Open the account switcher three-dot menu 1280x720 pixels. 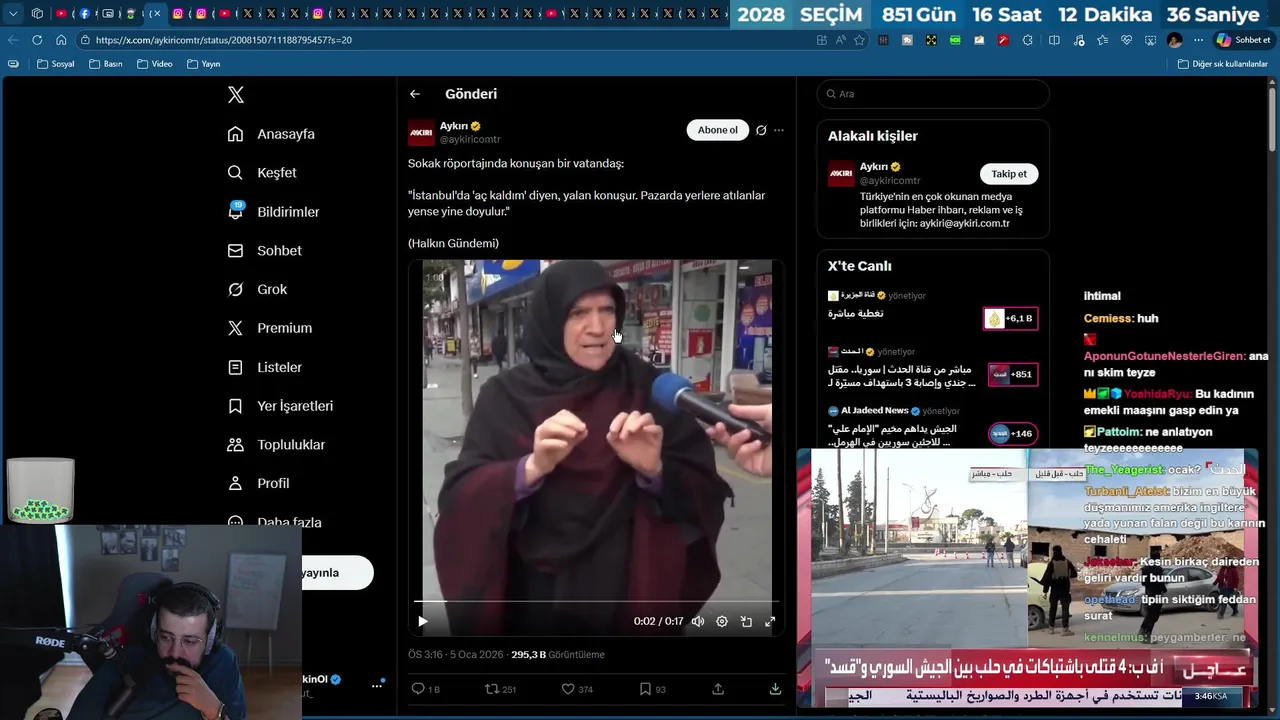pyautogui.click(x=377, y=685)
